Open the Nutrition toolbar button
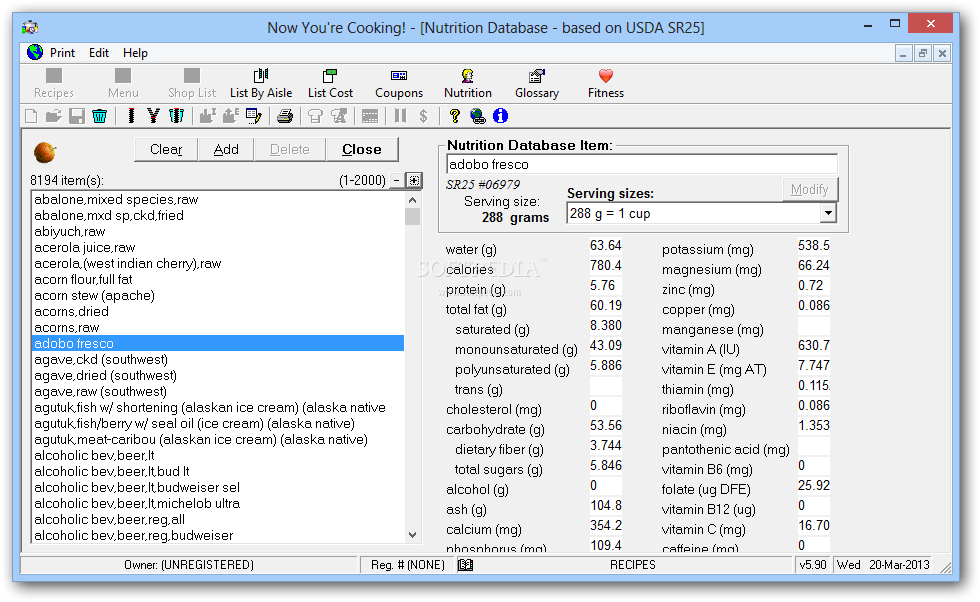This screenshot has height=602, width=980. (x=468, y=84)
